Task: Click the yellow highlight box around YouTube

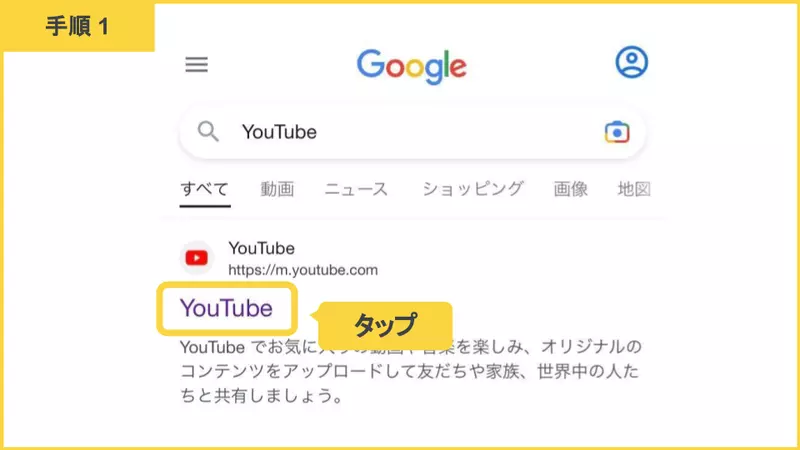Action: [227, 309]
